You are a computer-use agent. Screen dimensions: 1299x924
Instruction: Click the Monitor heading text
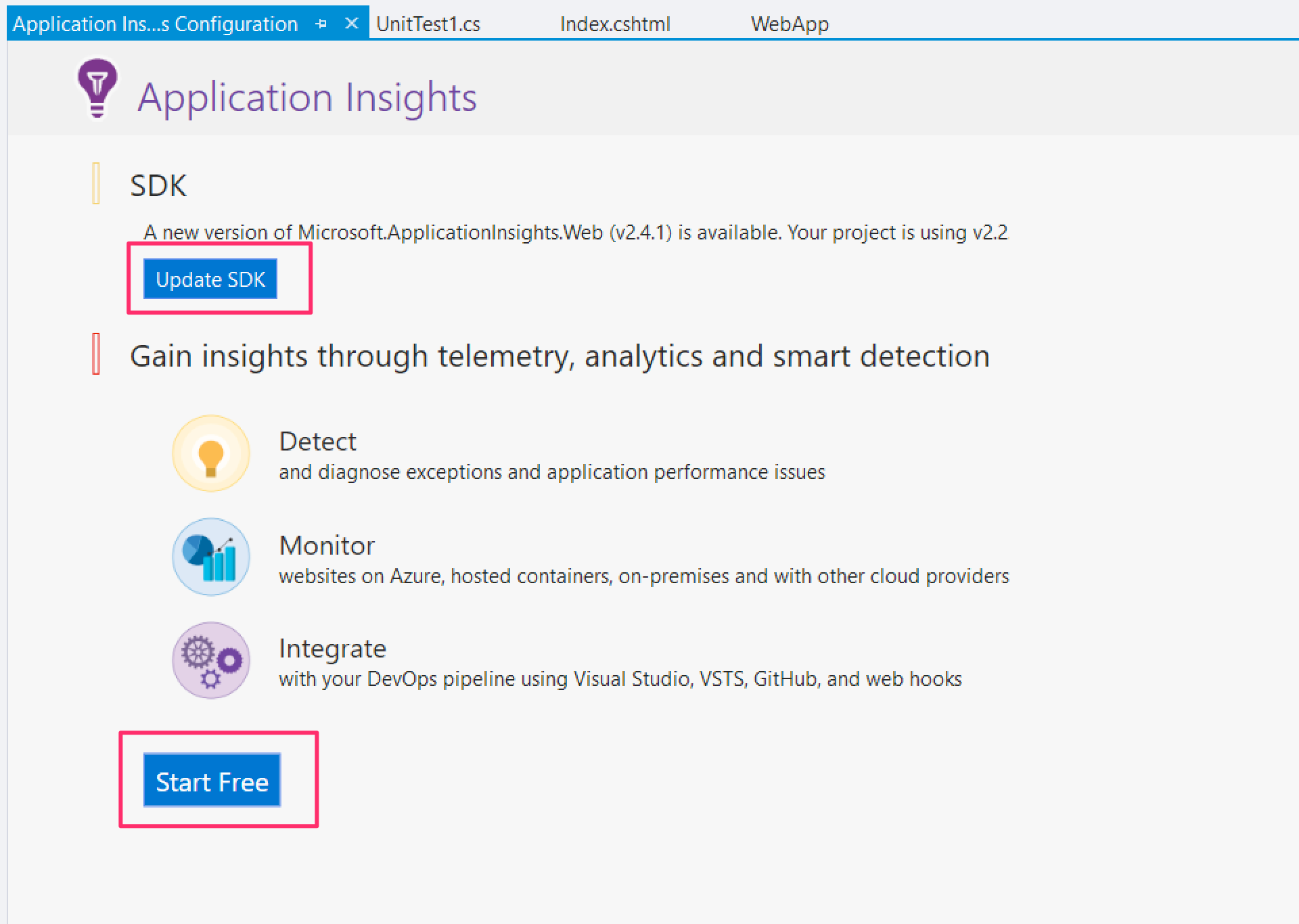tap(327, 545)
